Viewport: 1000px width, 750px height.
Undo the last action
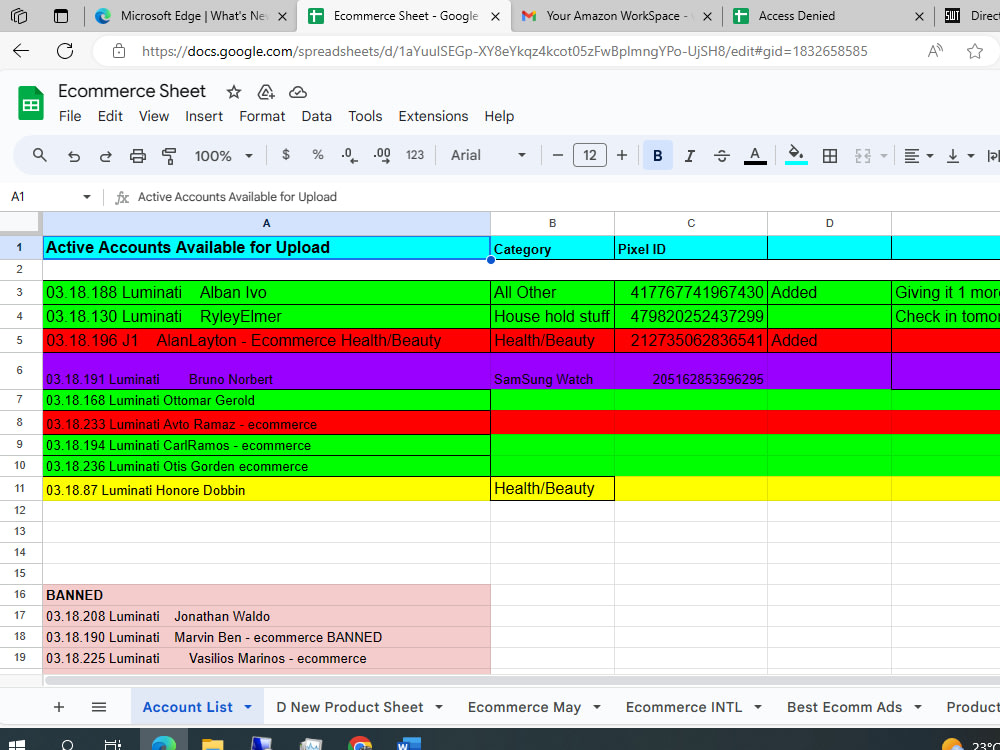74,156
